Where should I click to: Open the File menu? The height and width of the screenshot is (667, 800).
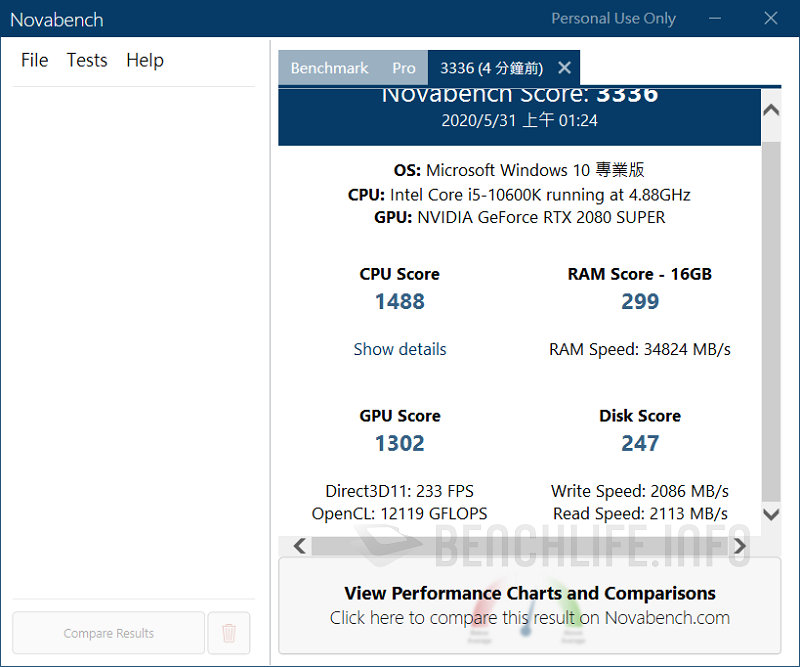click(34, 60)
